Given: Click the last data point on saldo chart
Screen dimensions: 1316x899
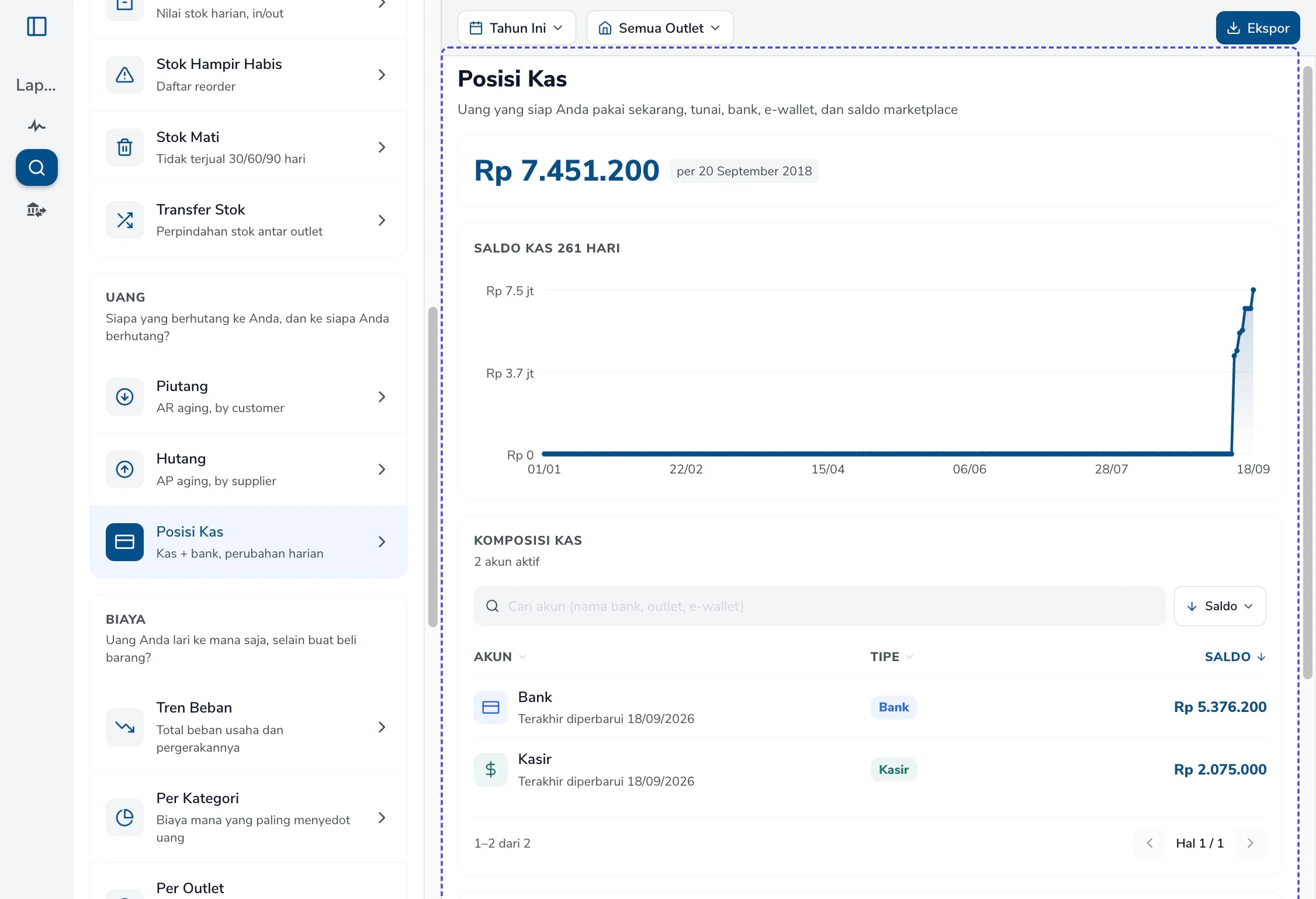Looking at the screenshot, I should pyautogui.click(x=1253, y=290).
